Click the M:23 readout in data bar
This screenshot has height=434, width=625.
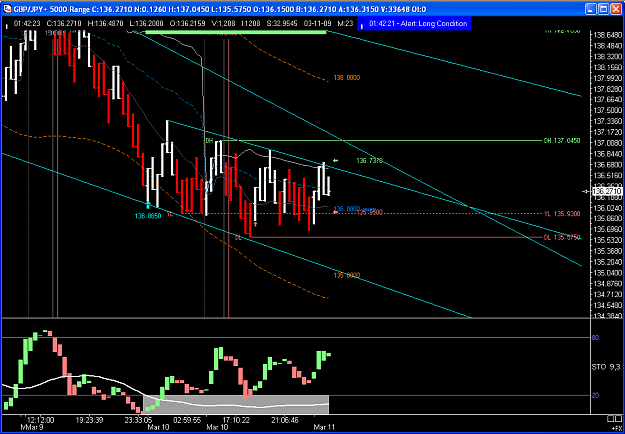point(346,24)
